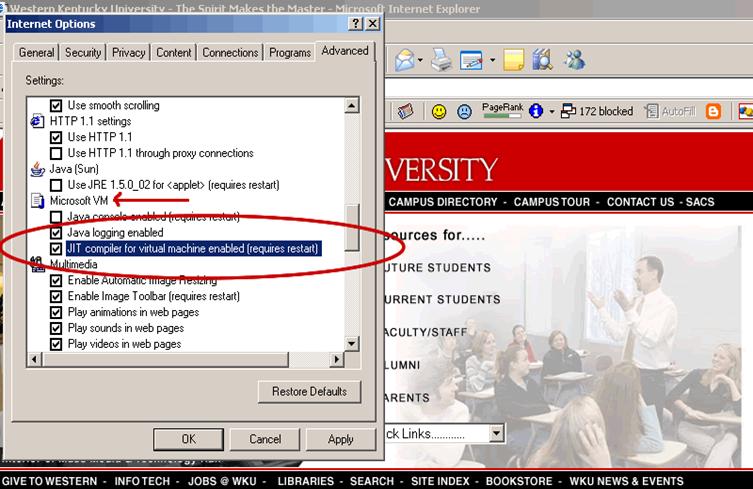753x489 pixels.
Task: Uncheck Enable Image Toolbar checkbox
Action: pos(56,296)
